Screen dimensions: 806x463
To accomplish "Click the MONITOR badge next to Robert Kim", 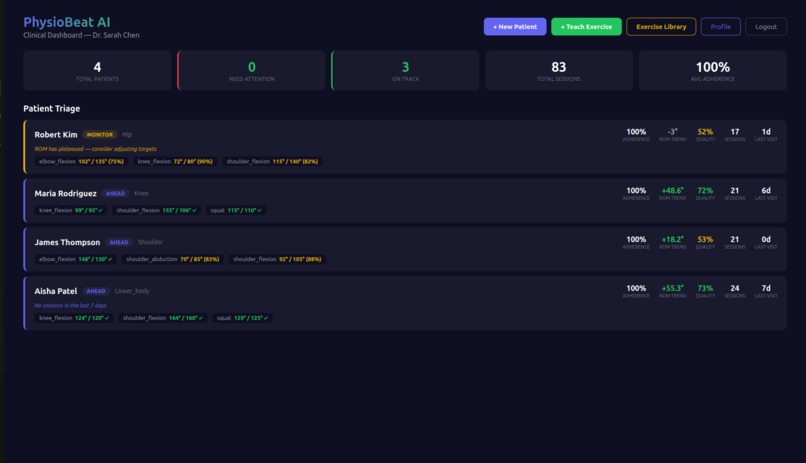I will coord(100,135).
